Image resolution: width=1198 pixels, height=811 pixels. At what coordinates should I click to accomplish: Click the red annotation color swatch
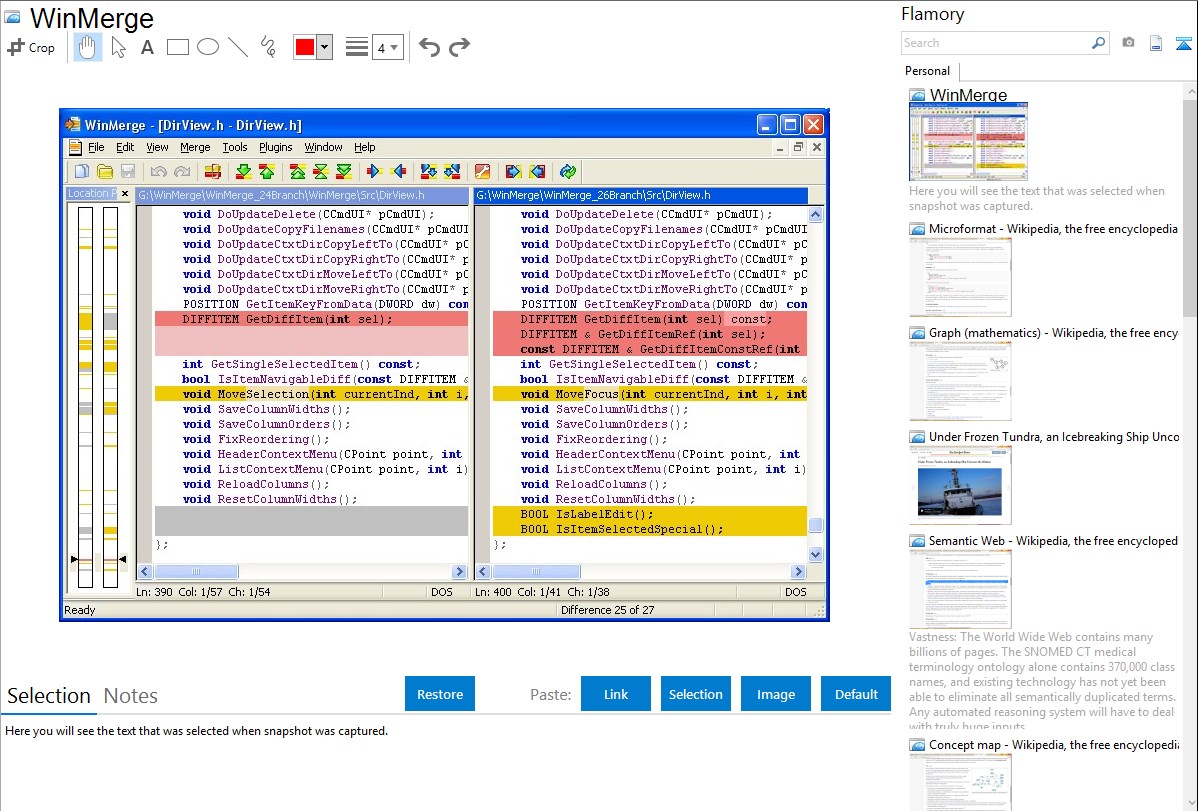(305, 47)
